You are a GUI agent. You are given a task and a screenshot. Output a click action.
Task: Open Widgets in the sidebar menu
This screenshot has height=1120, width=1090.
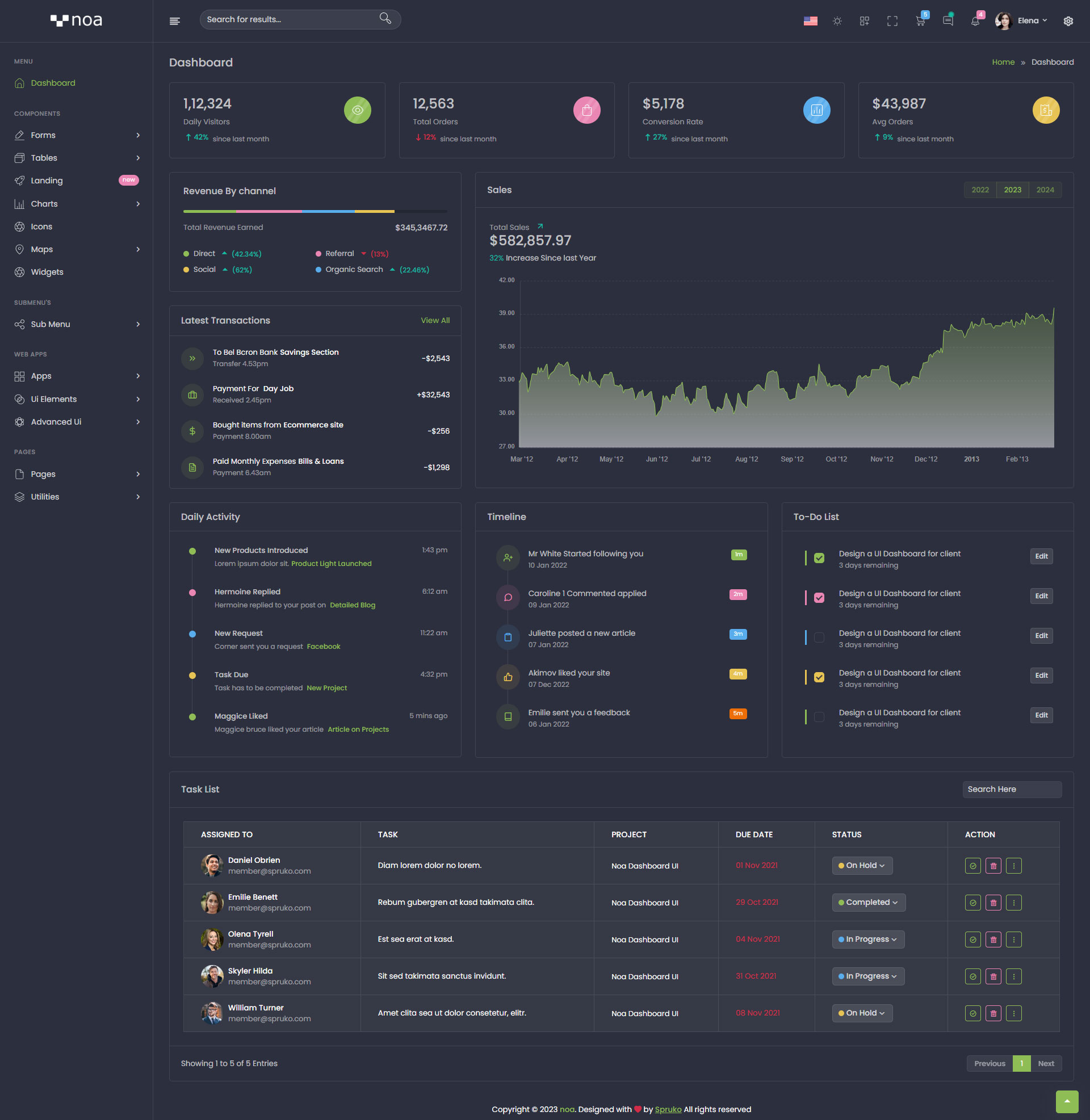click(47, 272)
